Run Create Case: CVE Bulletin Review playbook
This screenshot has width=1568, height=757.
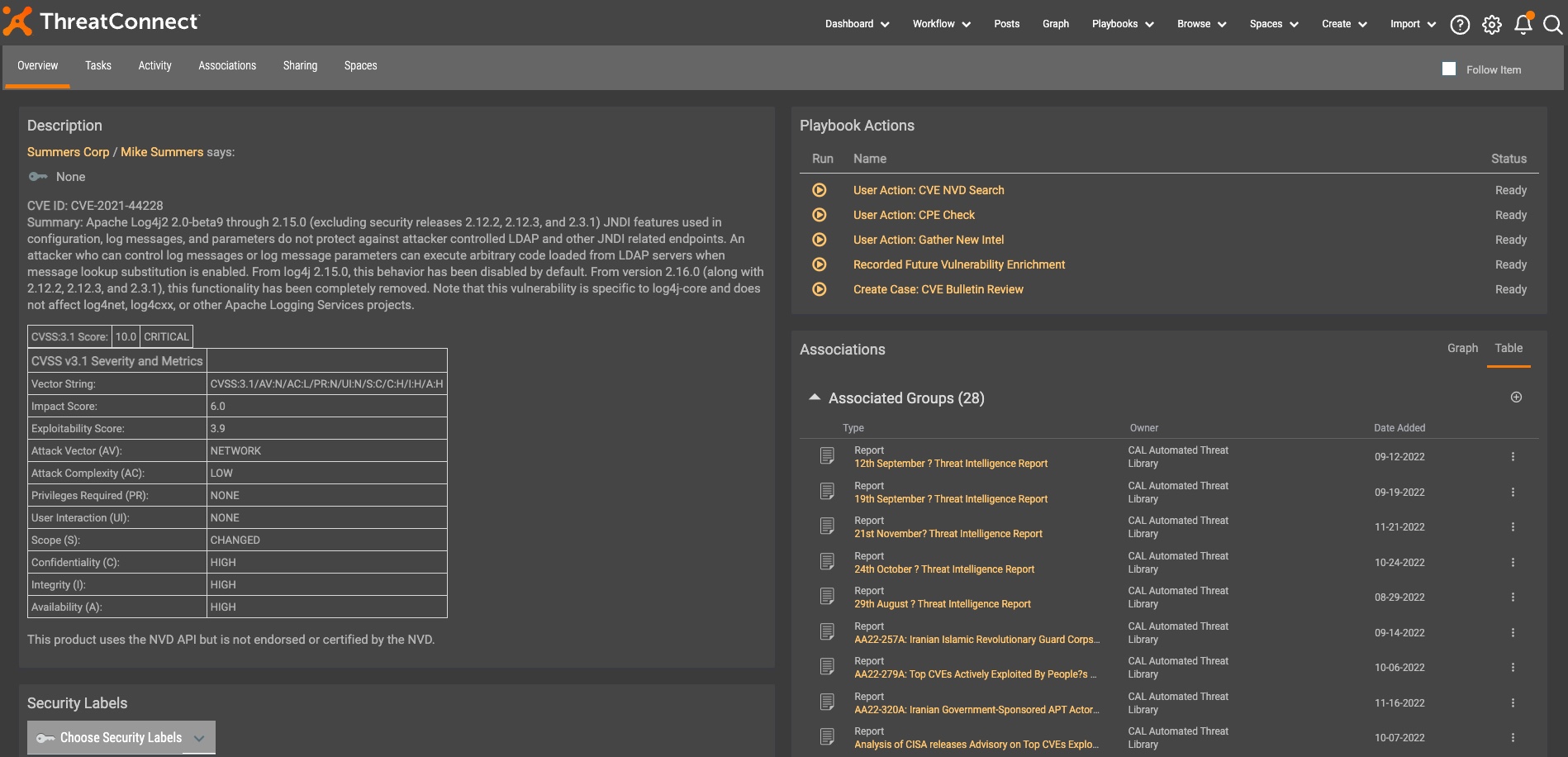(819, 289)
